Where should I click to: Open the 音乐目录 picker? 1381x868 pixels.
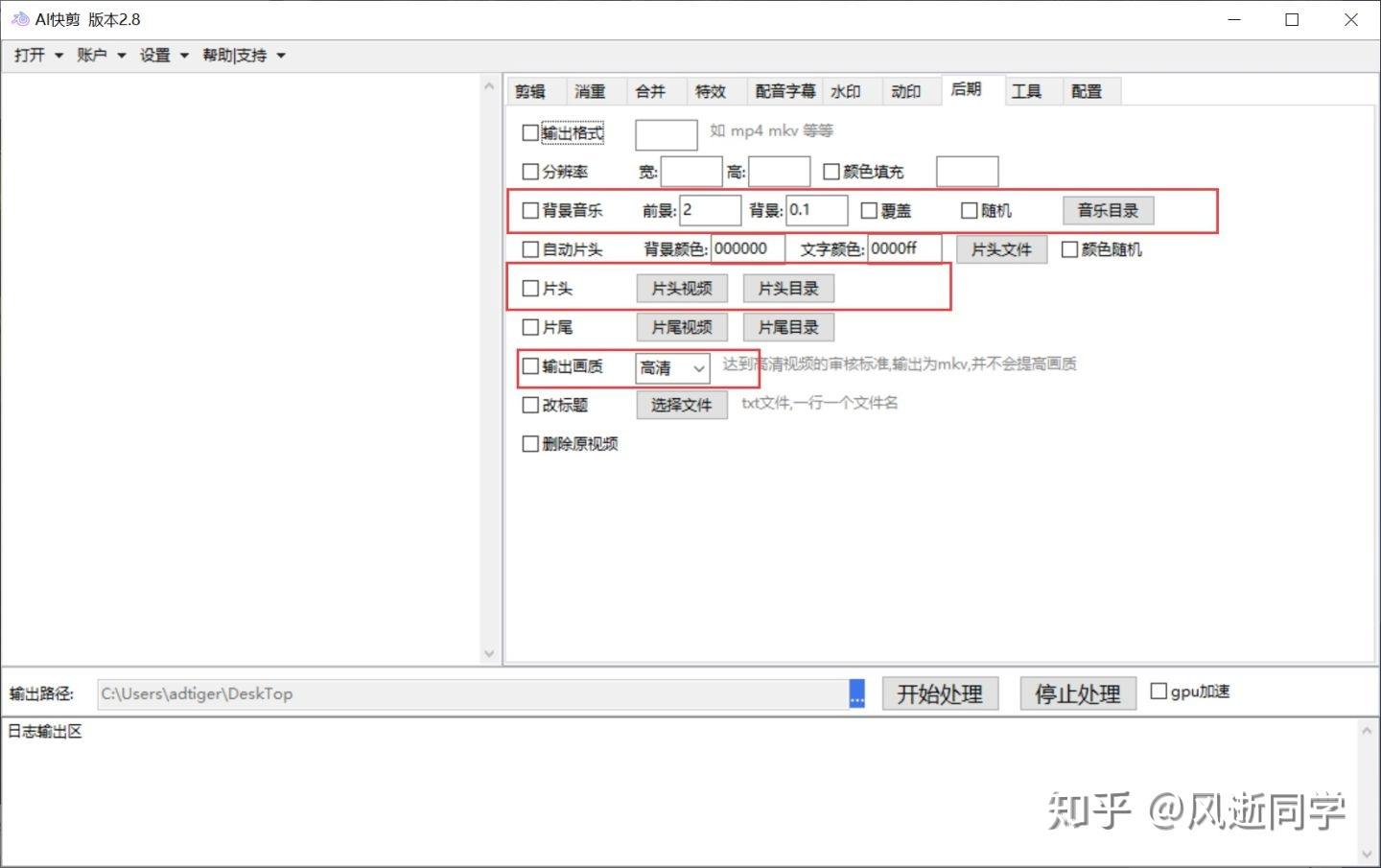point(1108,210)
